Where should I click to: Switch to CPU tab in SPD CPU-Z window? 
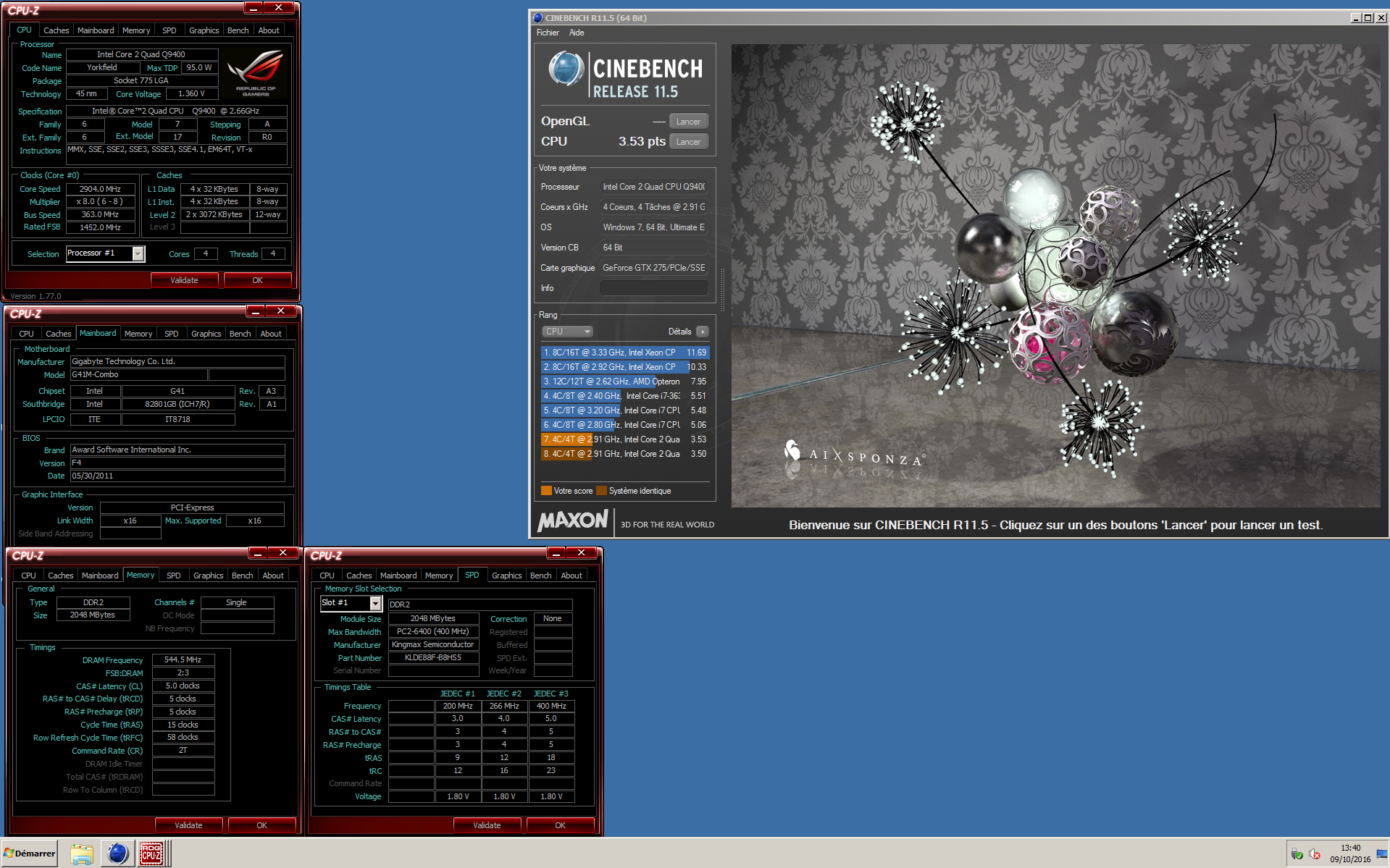pyautogui.click(x=327, y=576)
